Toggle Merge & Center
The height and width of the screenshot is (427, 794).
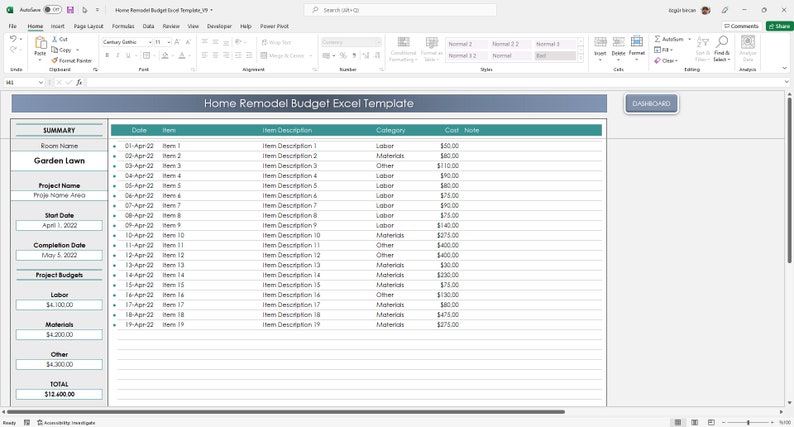pyautogui.click(x=283, y=55)
